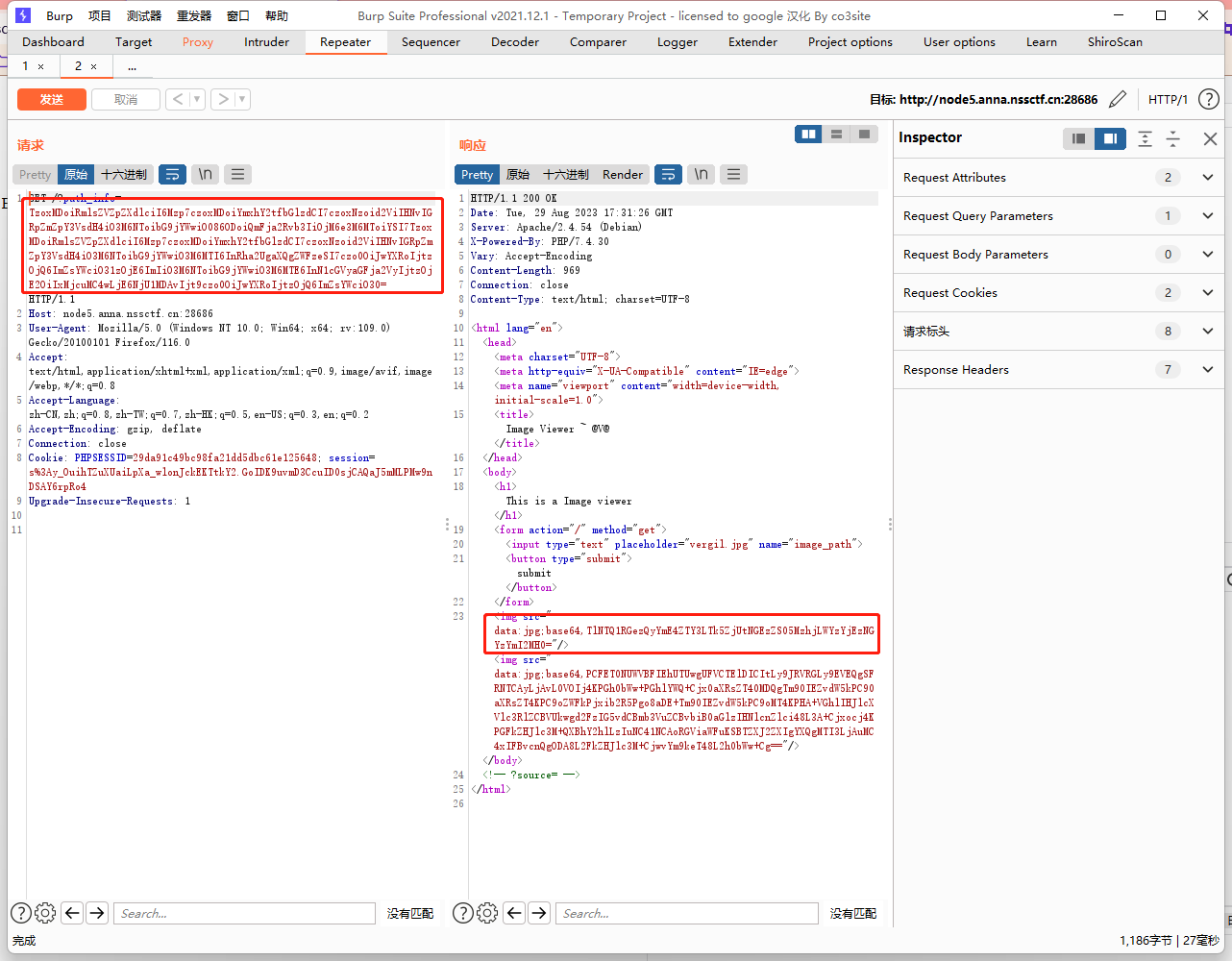Switch request view to Pretty

(x=35, y=174)
